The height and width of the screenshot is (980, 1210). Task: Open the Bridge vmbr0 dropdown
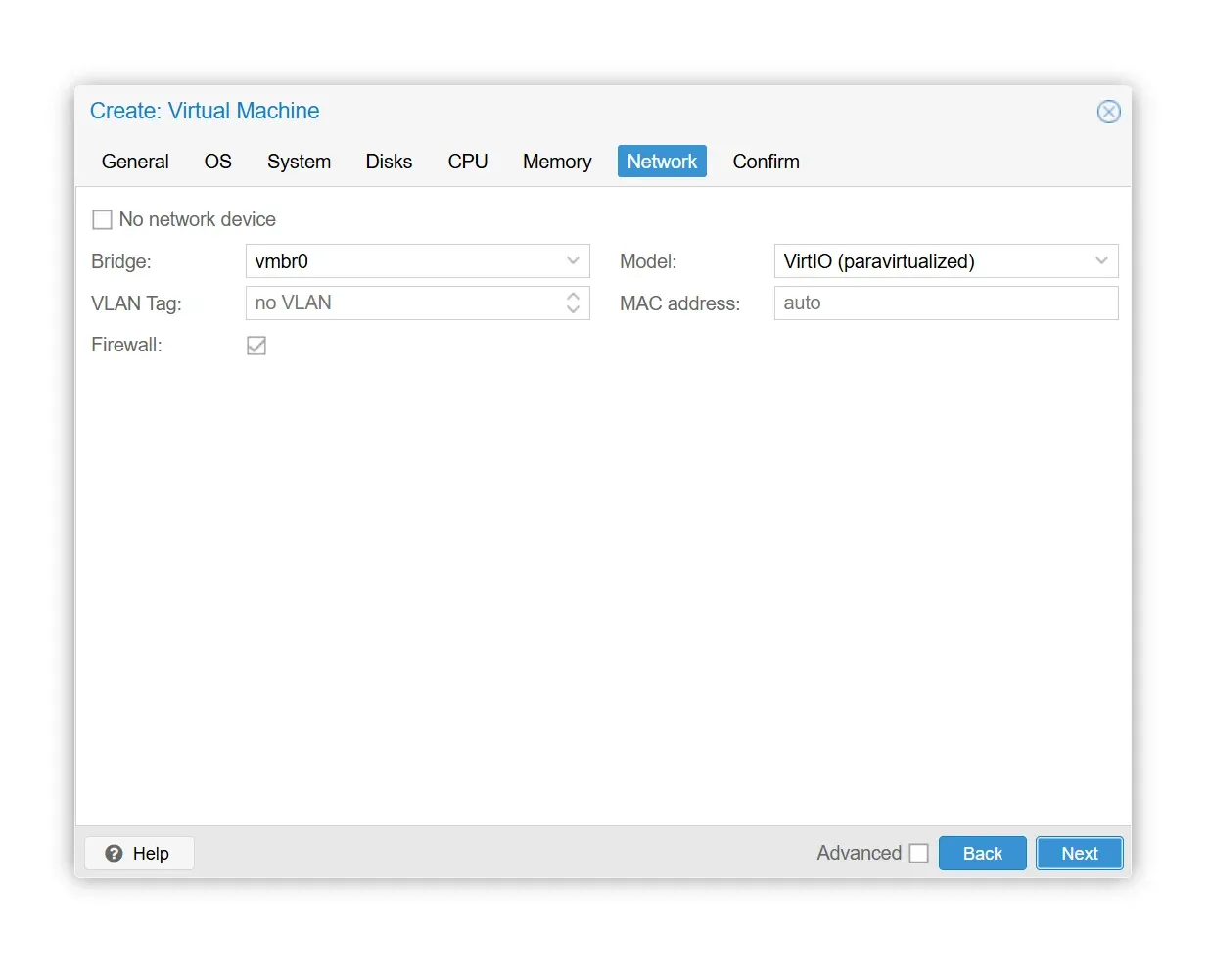tap(573, 261)
